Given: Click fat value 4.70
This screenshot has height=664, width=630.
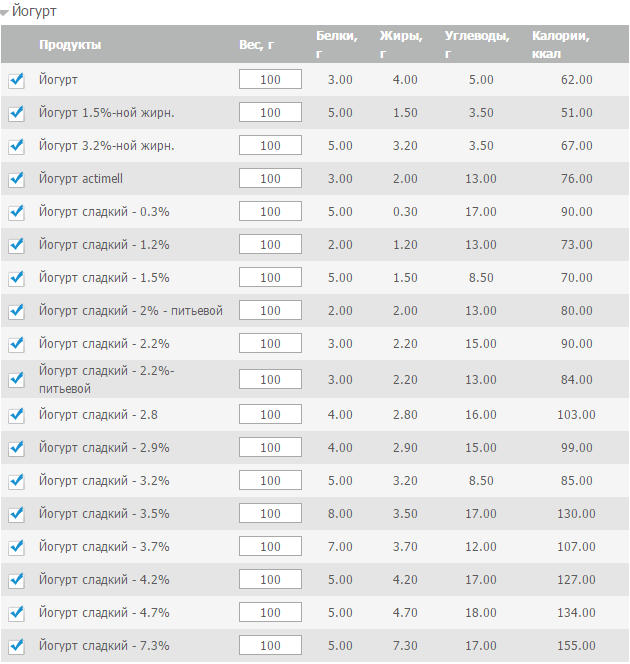Looking at the screenshot, I should [x=405, y=613].
